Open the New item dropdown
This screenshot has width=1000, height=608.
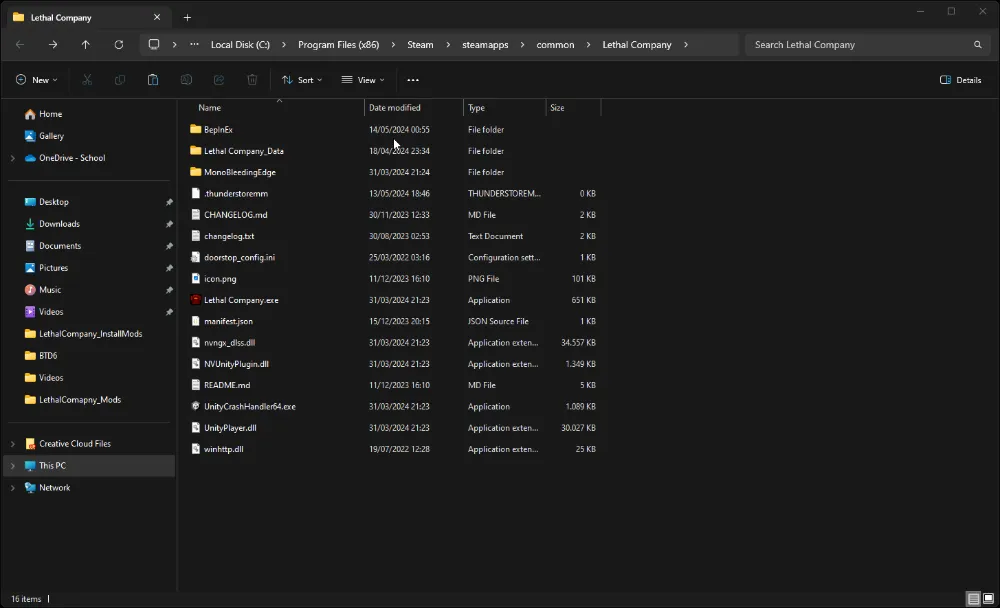point(37,80)
